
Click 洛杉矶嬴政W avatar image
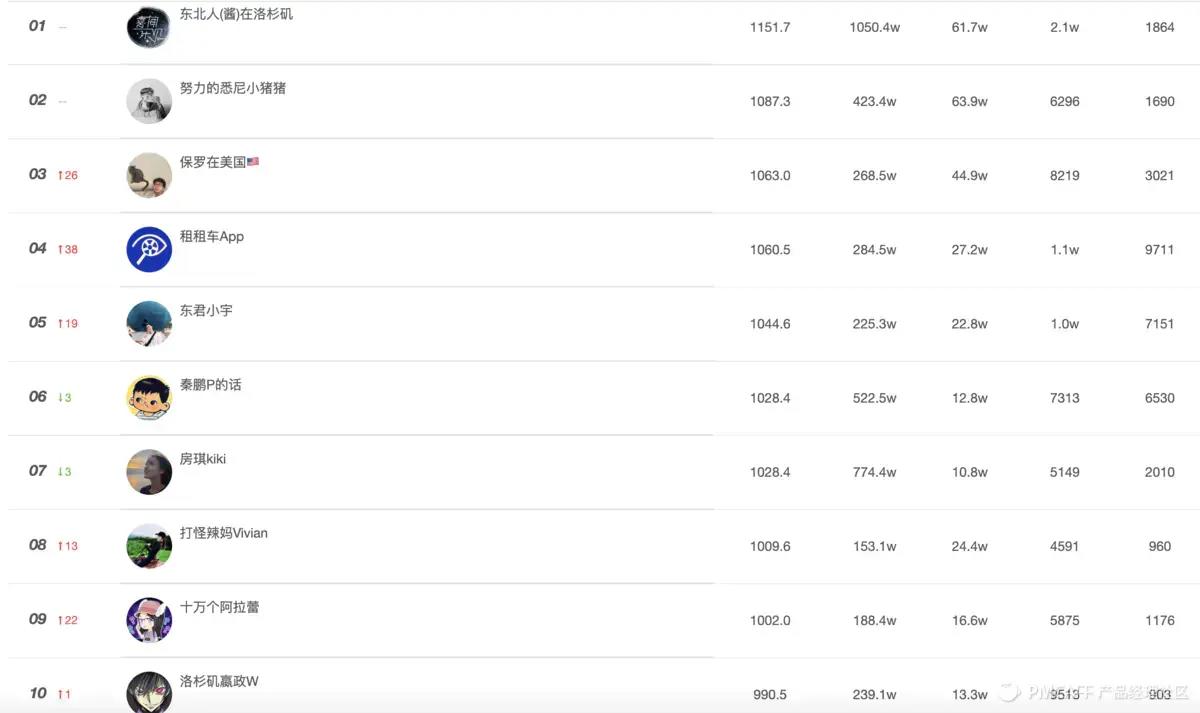[x=149, y=692]
